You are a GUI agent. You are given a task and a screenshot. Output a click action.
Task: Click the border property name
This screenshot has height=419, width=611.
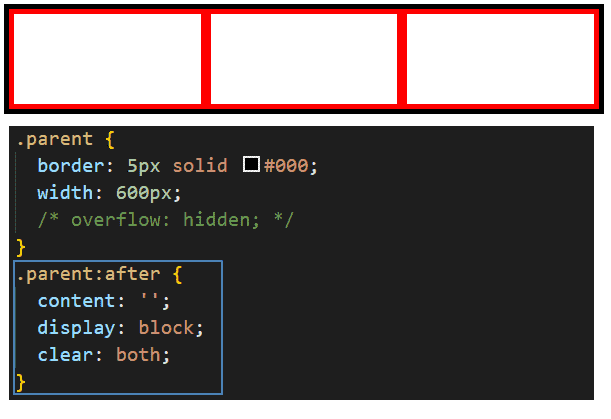pyautogui.click(x=71, y=166)
